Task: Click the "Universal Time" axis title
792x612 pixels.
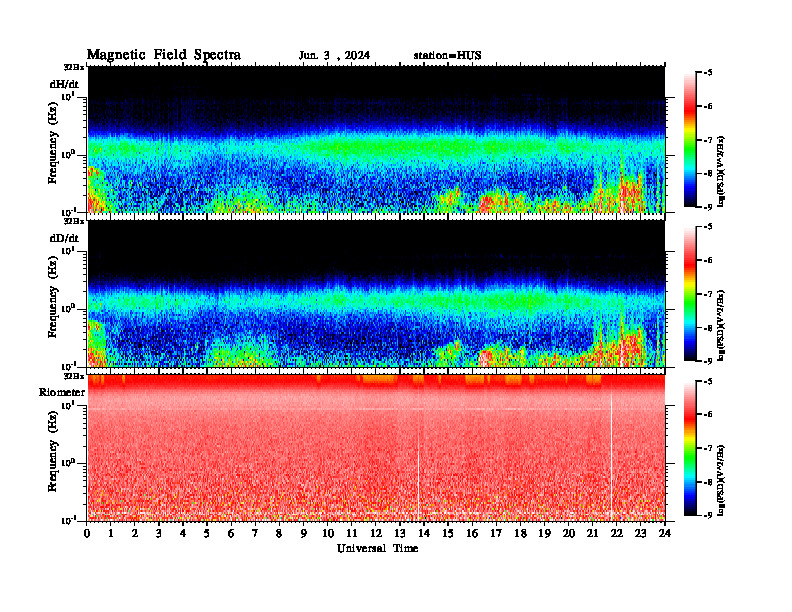Action: tap(377, 548)
